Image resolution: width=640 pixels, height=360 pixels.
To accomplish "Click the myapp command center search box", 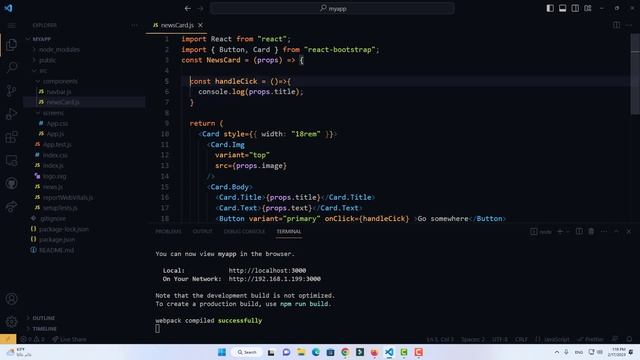I will coord(332,8).
